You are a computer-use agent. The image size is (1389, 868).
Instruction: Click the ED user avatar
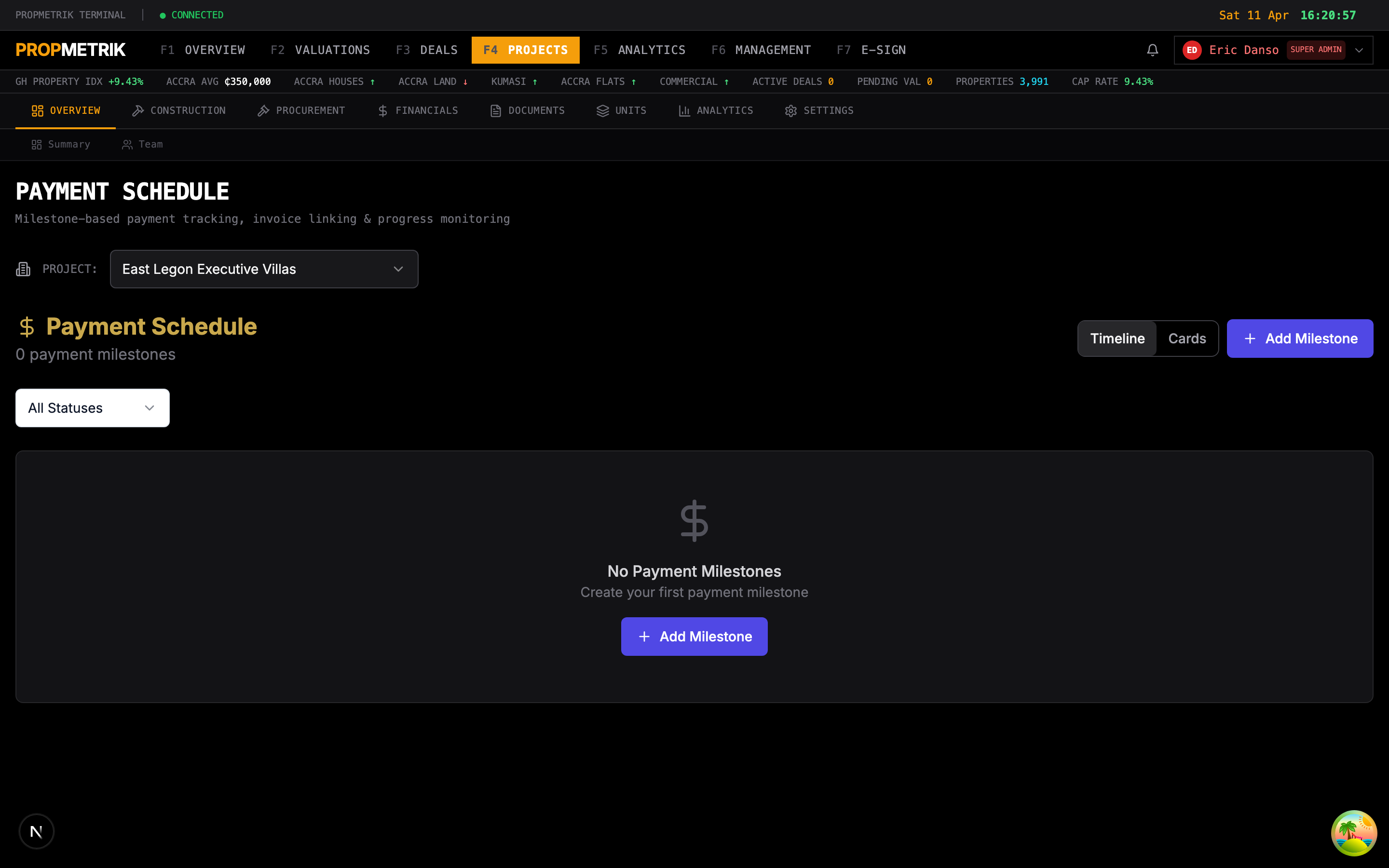coord(1192,50)
